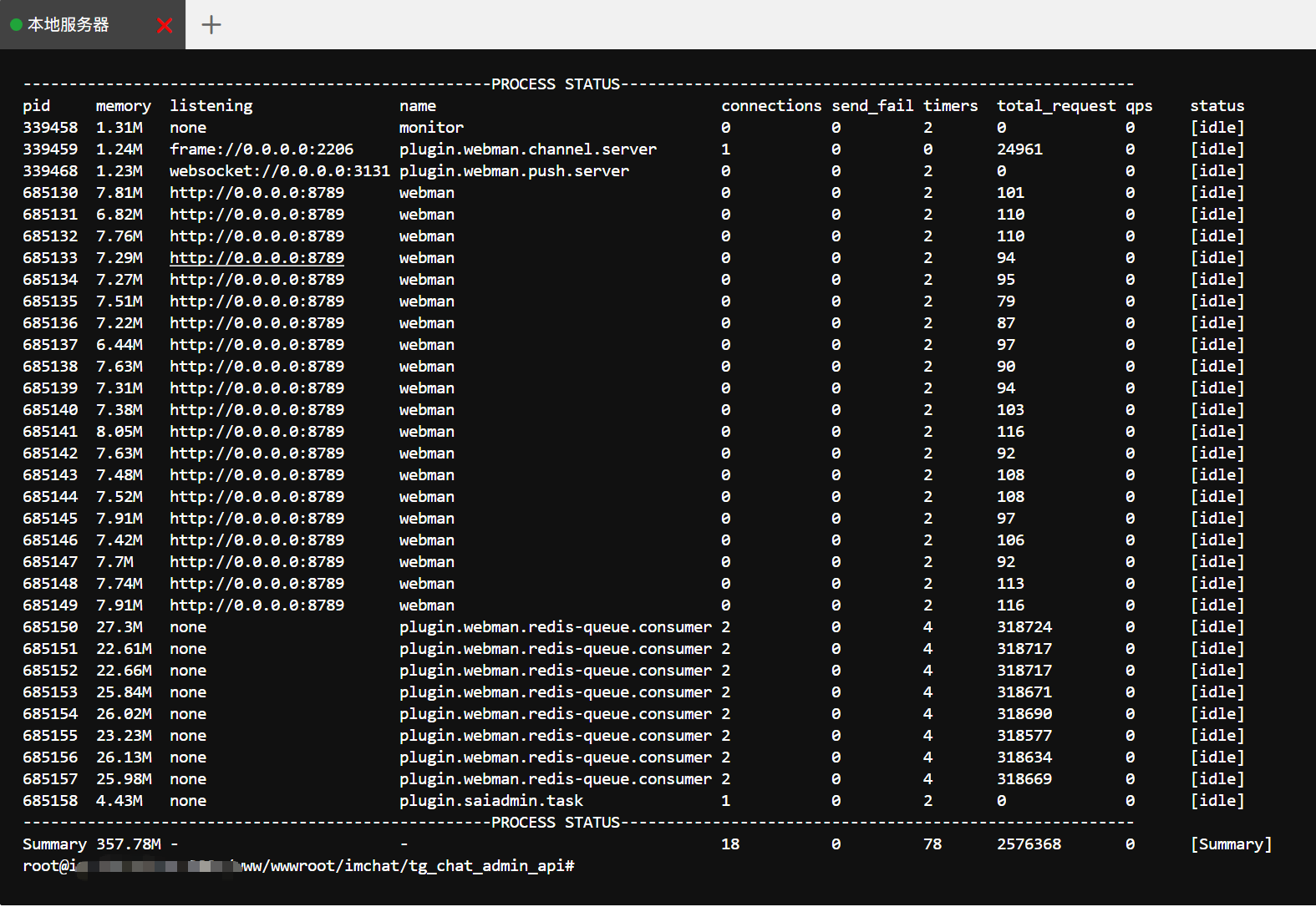Click the websocket://0.0.0.0:3131 listening address
The width and height of the screenshot is (1316, 907).
pyautogui.click(x=279, y=171)
